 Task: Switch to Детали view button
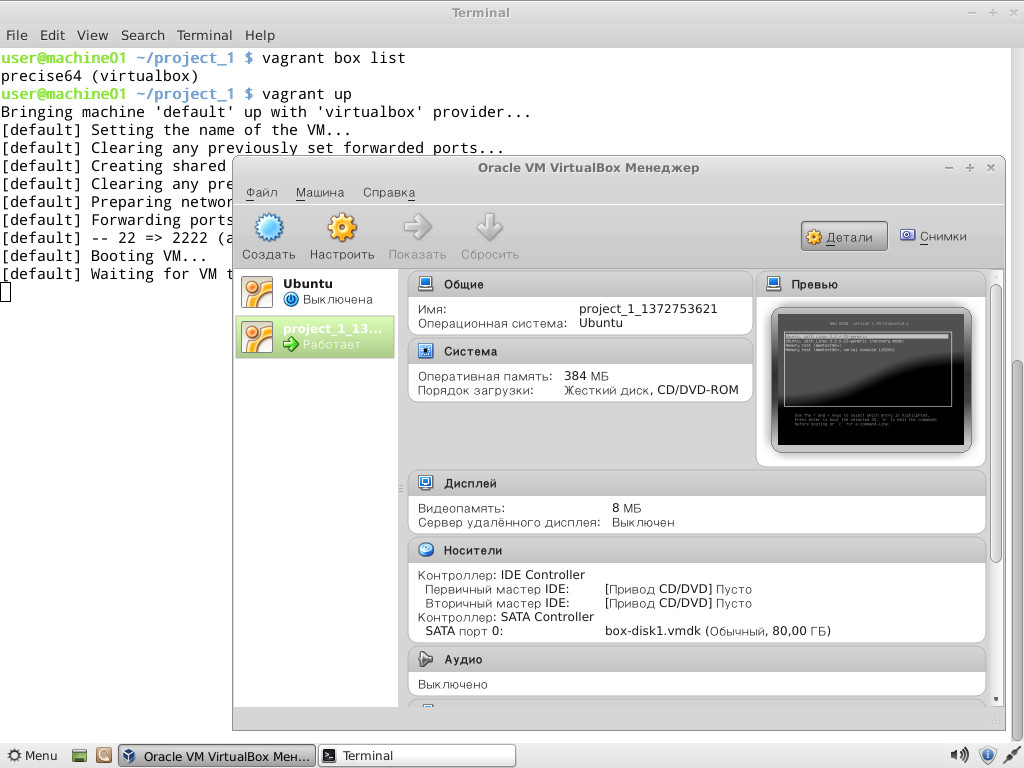point(844,236)
